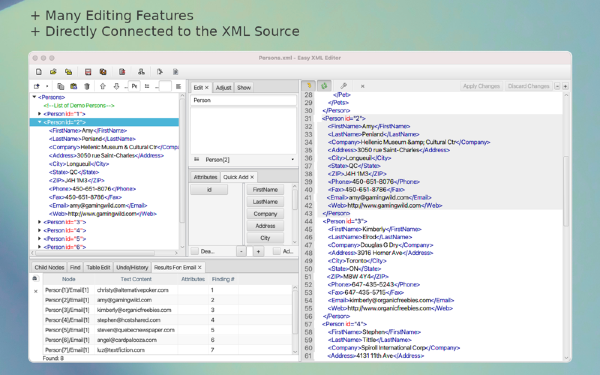This screenshot has height=375, width=600.
Task: Click the document icon with the red mark
Action: (x=122, y=72)
